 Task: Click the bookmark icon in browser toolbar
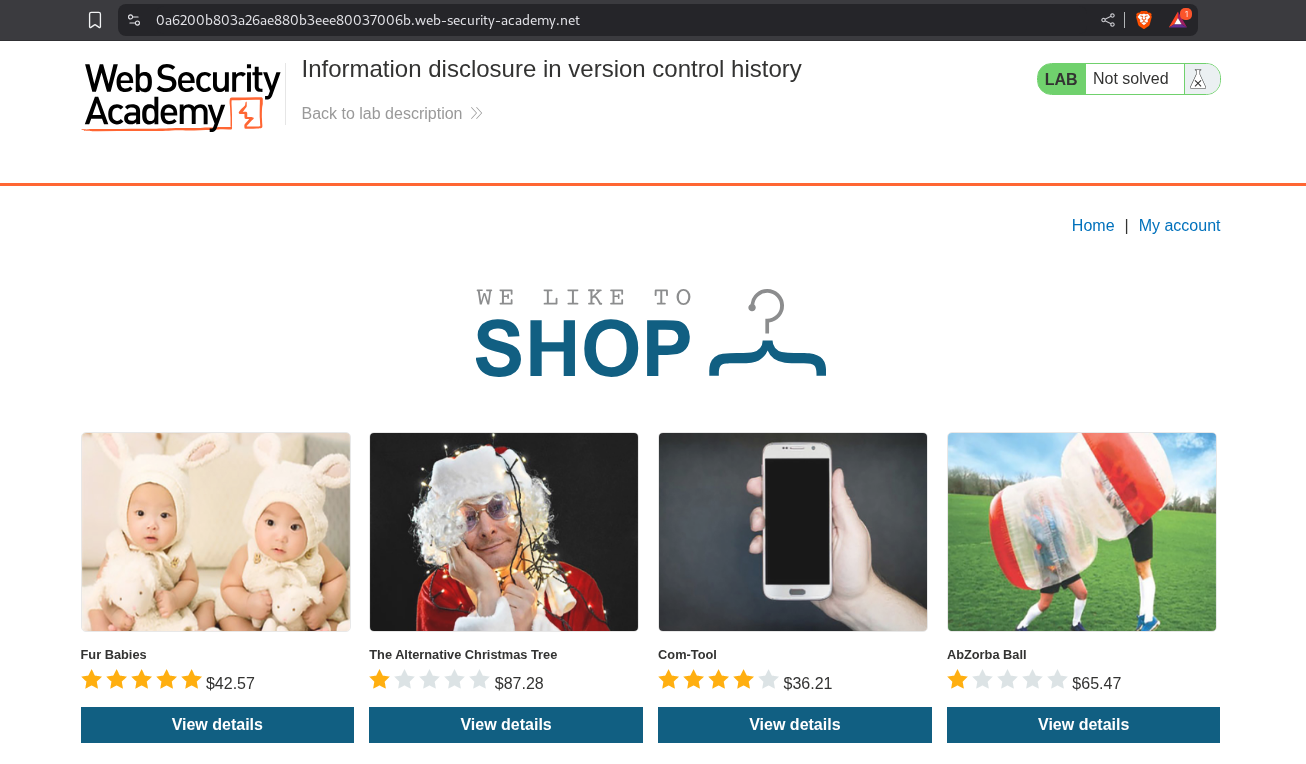95,20
